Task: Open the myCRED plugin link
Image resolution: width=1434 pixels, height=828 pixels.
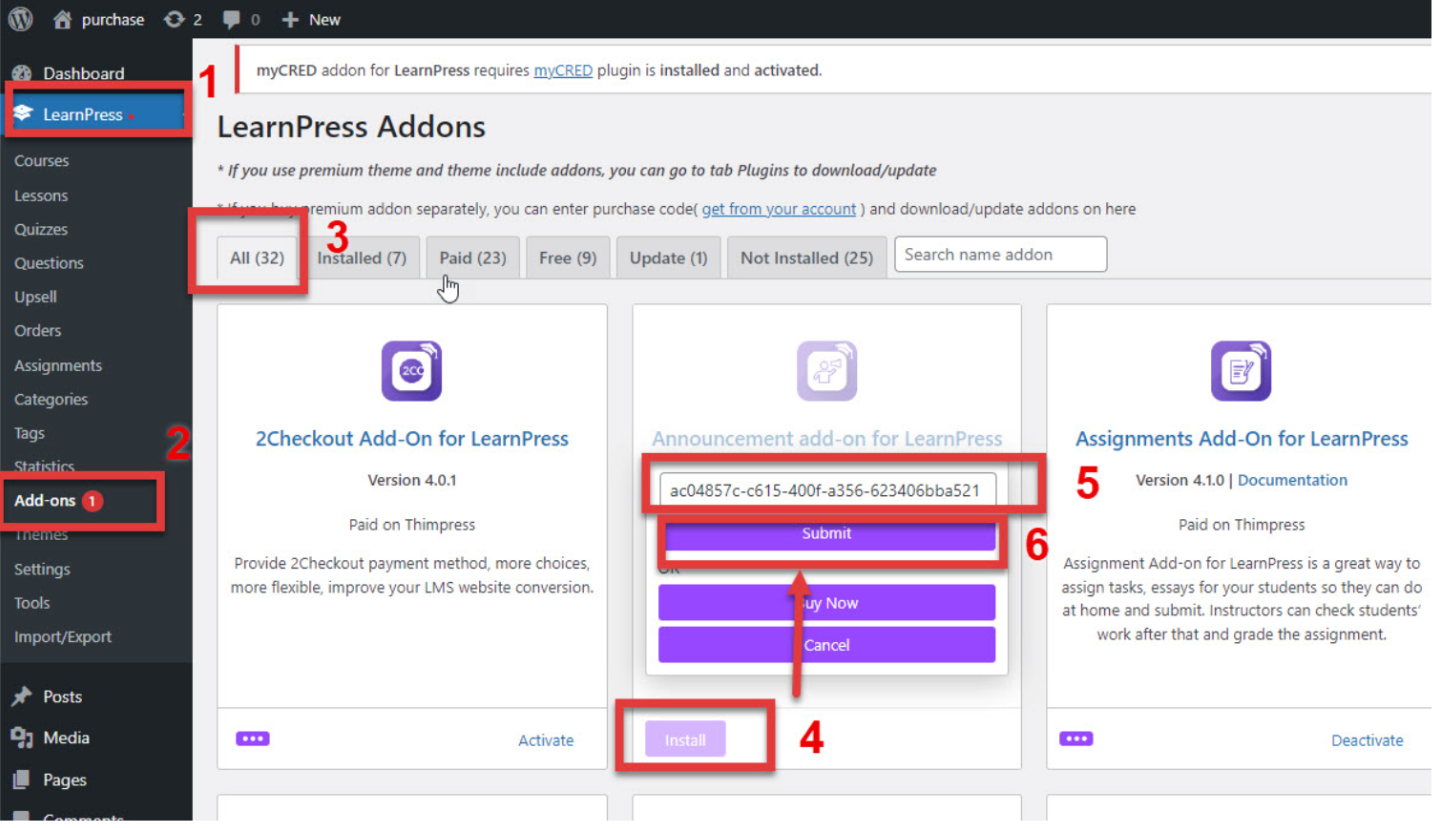Action: click(x=563, y=70)
